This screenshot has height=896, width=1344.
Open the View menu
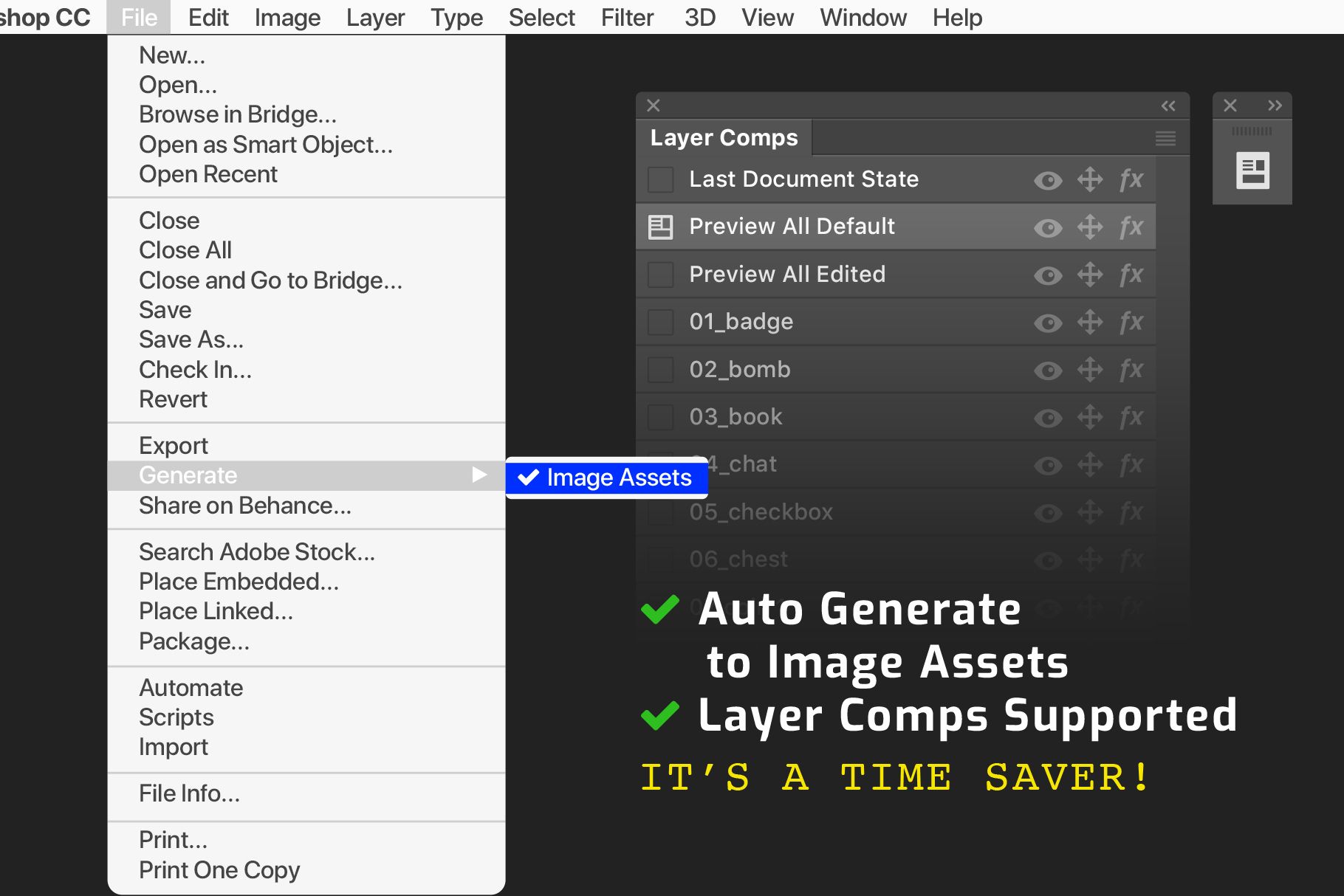point(767,17)
